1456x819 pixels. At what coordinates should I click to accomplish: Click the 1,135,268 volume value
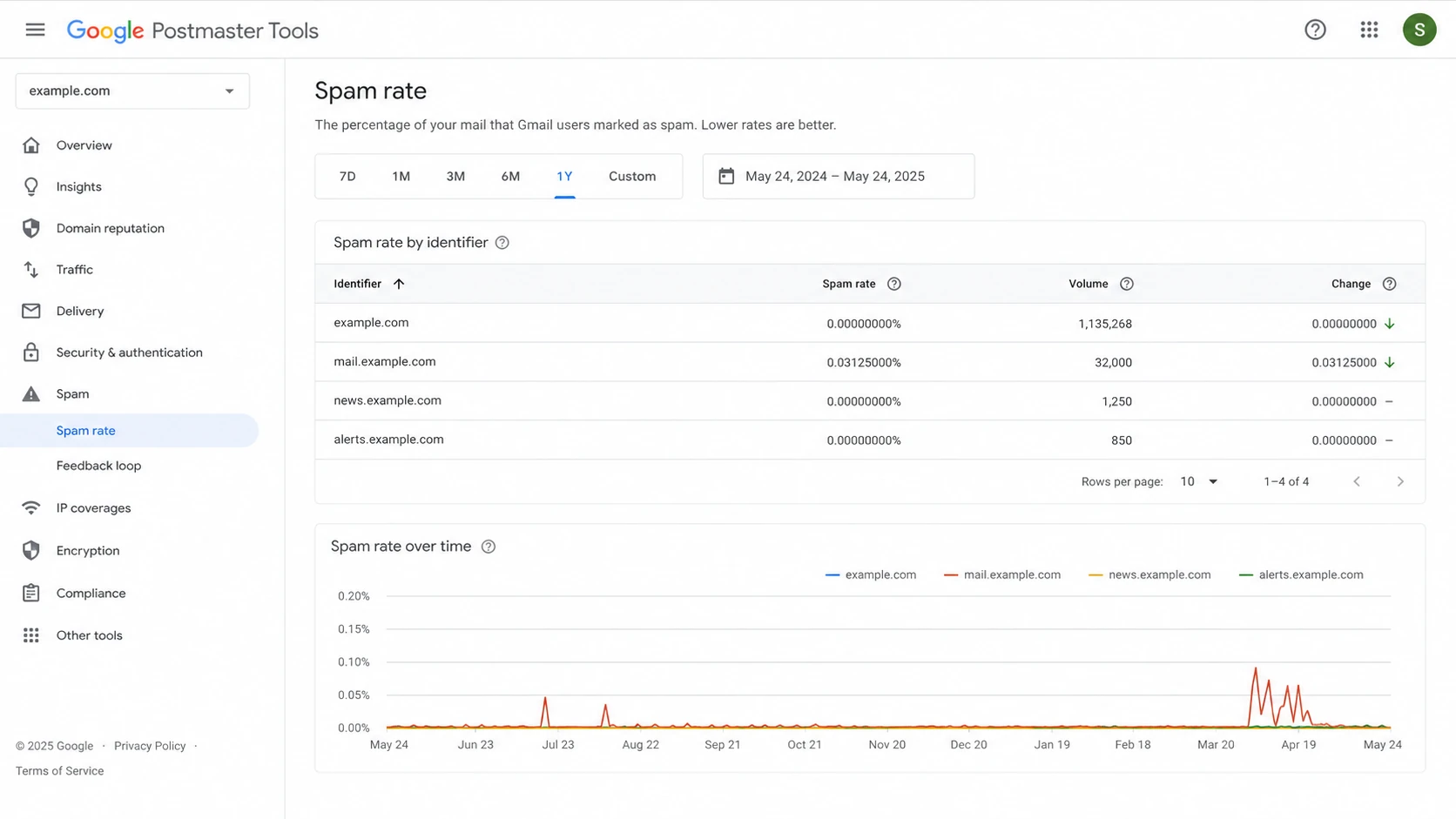(x=1105, y=324)
